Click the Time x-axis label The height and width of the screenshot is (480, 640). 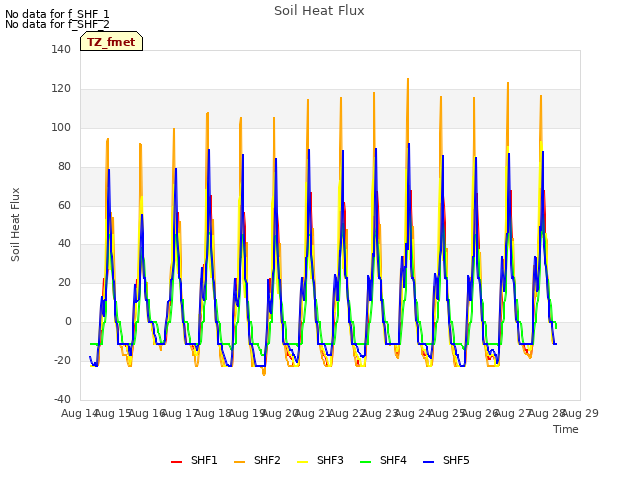(566, 429)
